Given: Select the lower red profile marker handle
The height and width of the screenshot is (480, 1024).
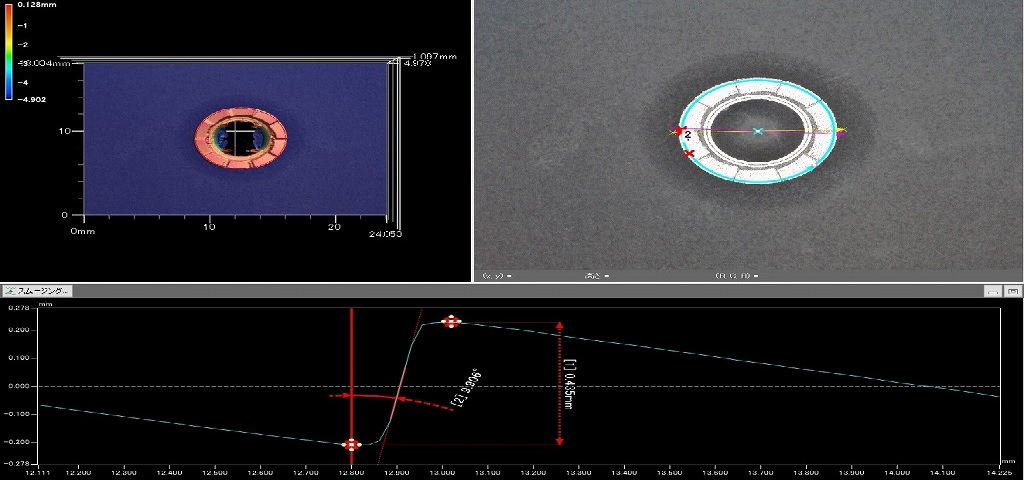Looking at the screenshot, I should tap(351, 445).
